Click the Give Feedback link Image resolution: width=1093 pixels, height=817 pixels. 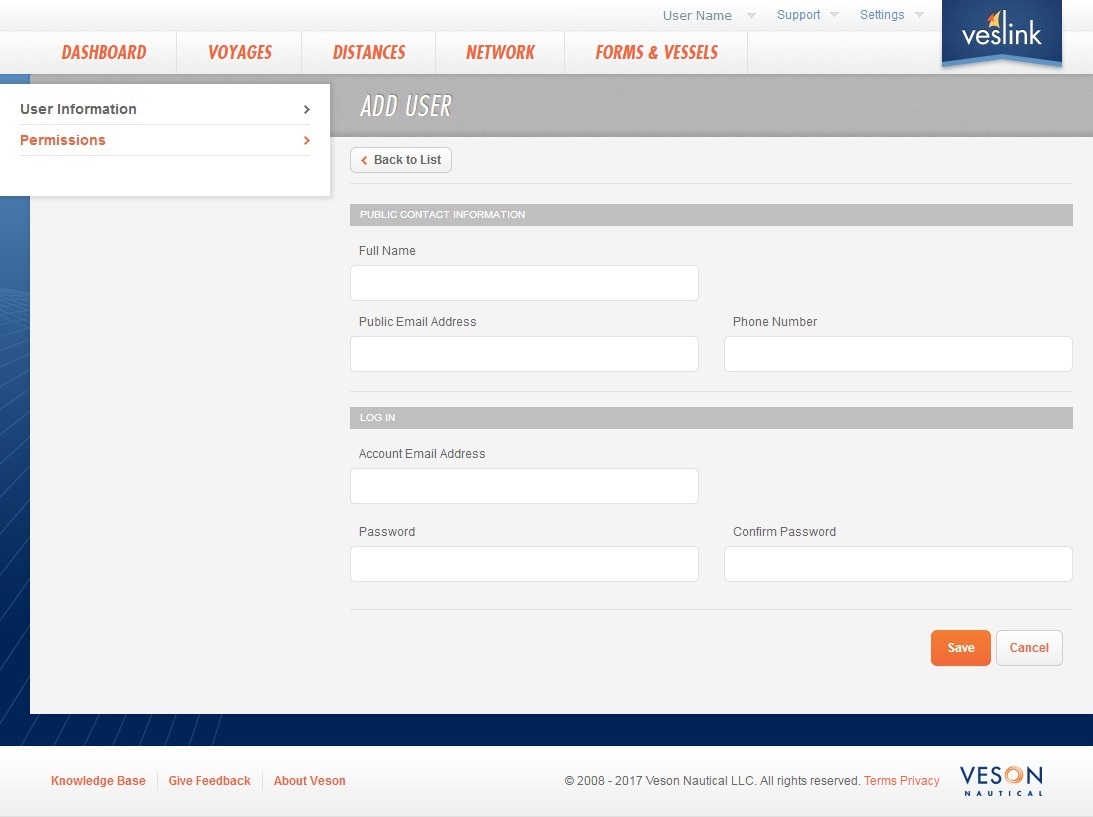(x=209, y=780)
